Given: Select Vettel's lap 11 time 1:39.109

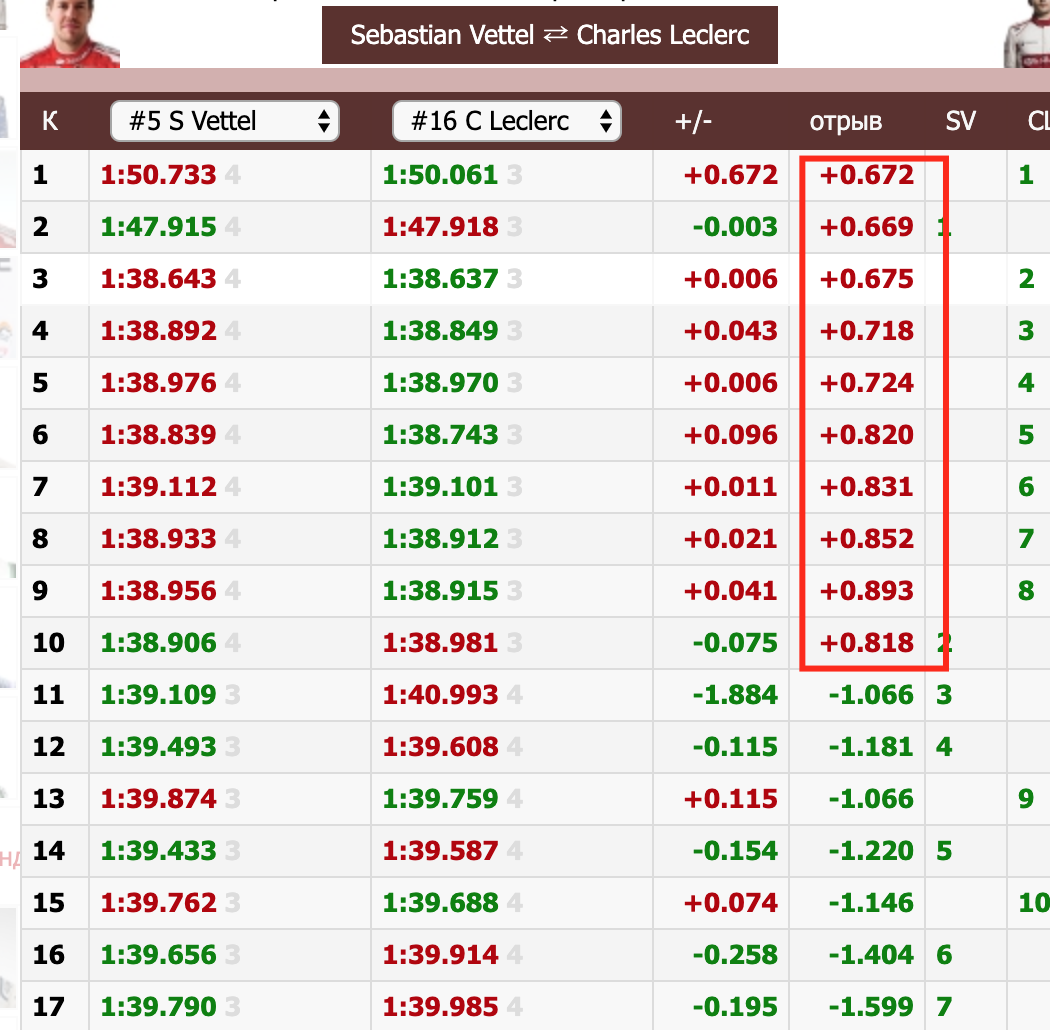Looking at the screenshot, I should coord(159,695).
